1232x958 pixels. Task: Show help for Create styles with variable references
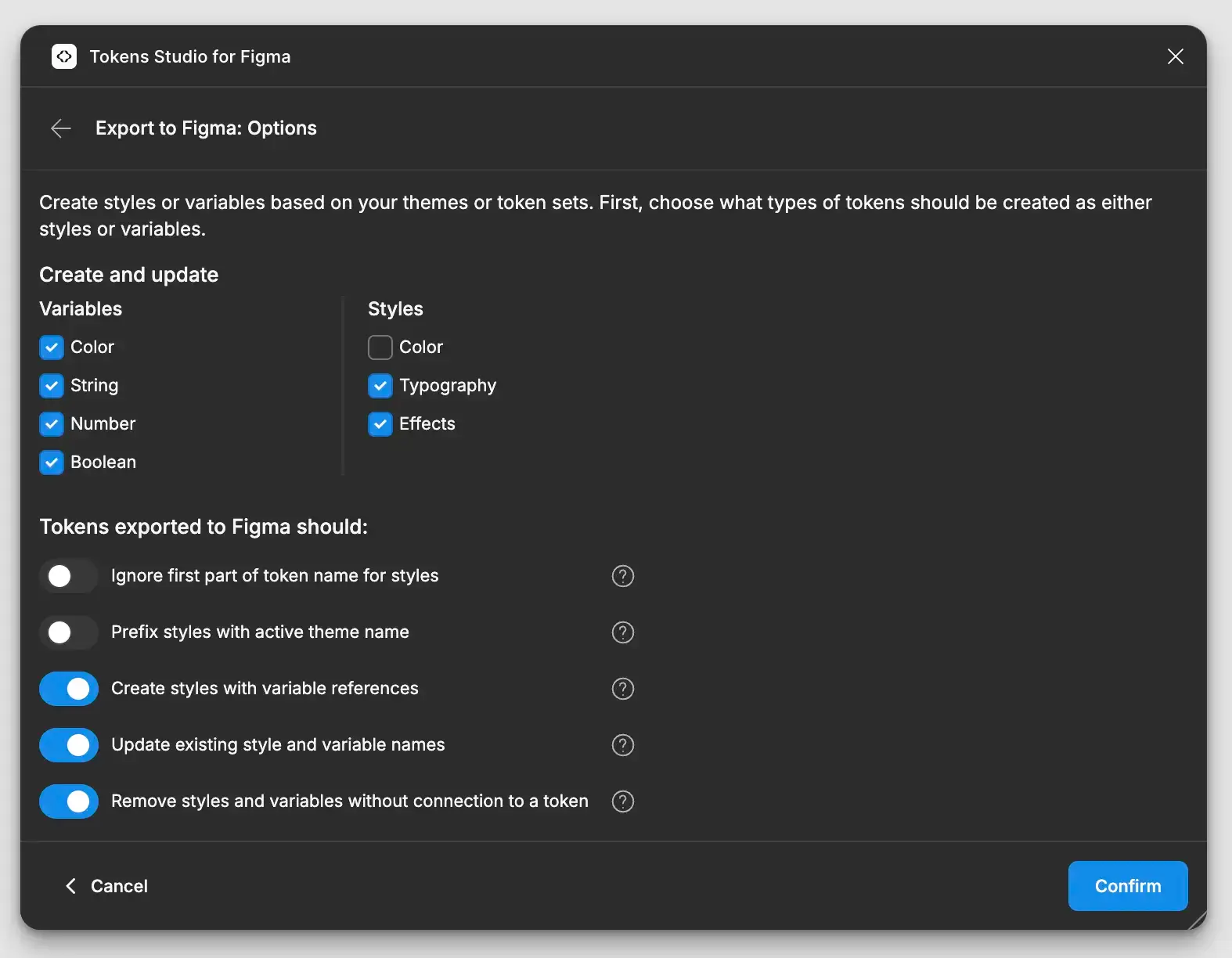coord(622,689)
